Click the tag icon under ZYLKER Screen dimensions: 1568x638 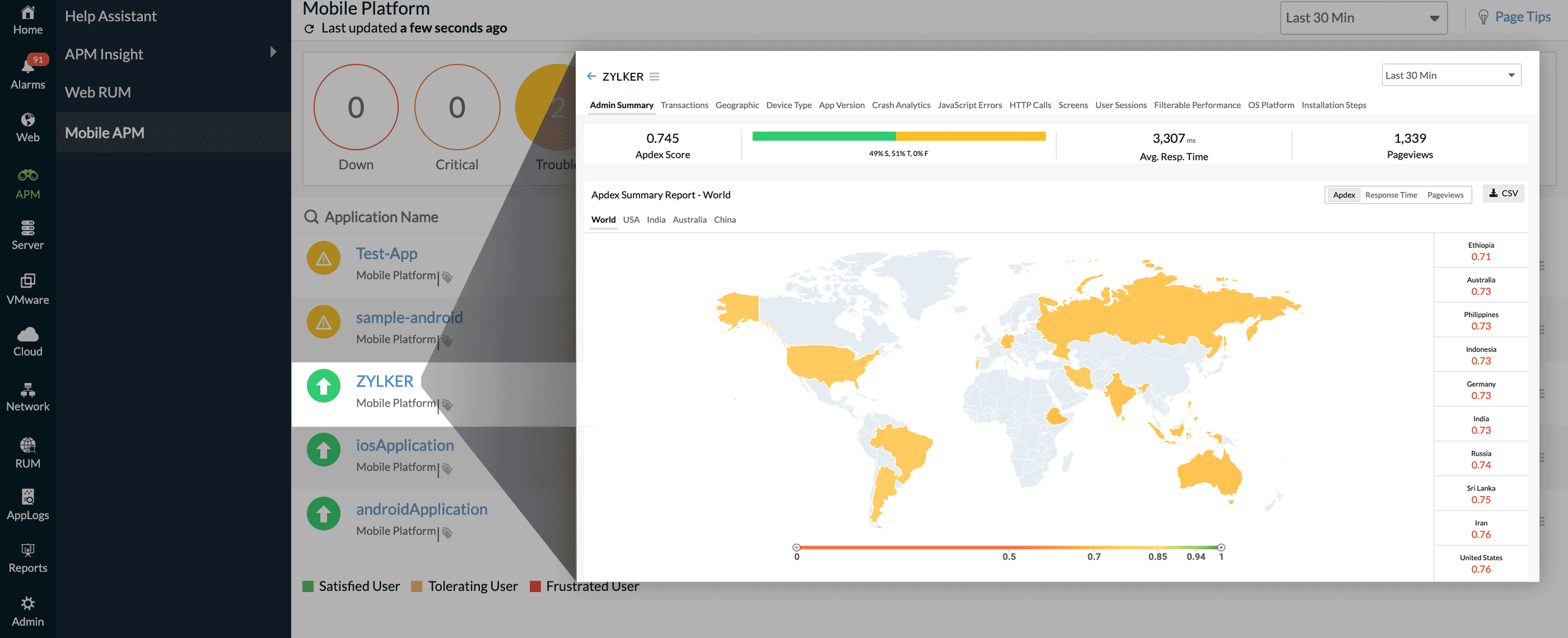click(x=447, y=405)
